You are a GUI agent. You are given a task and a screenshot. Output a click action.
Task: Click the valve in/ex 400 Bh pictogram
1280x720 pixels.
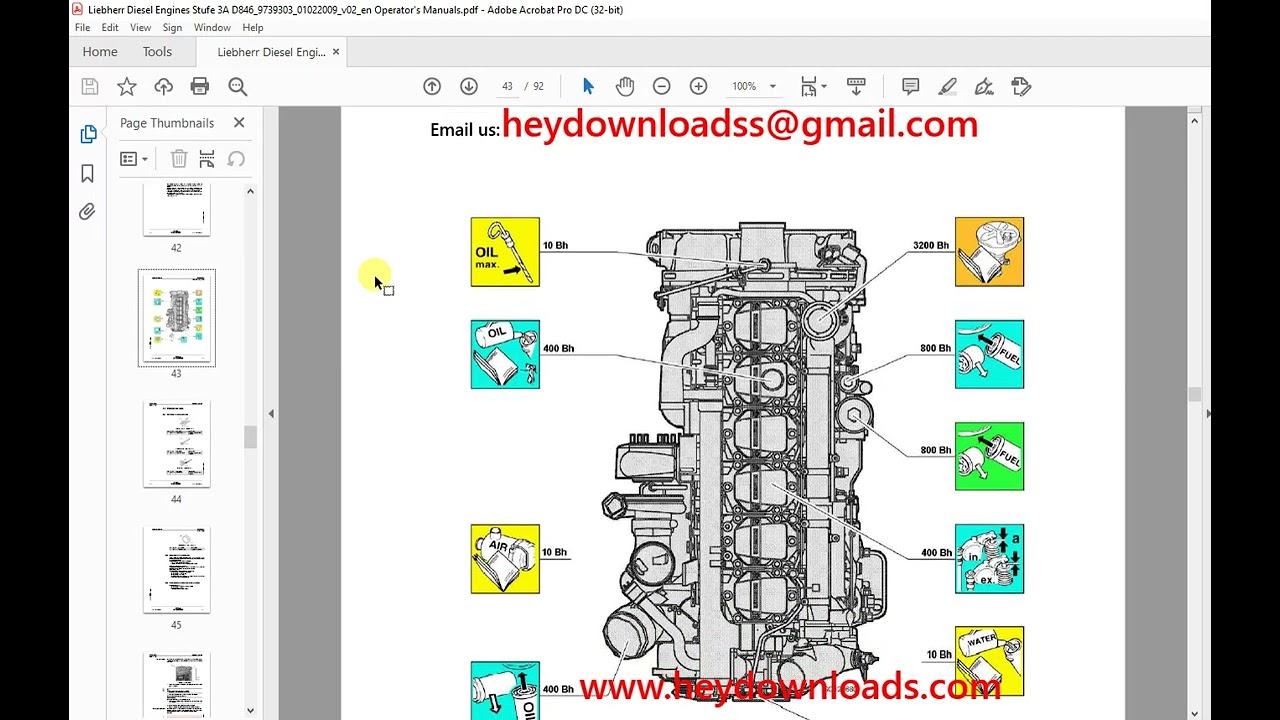click(x=989, y=559)
